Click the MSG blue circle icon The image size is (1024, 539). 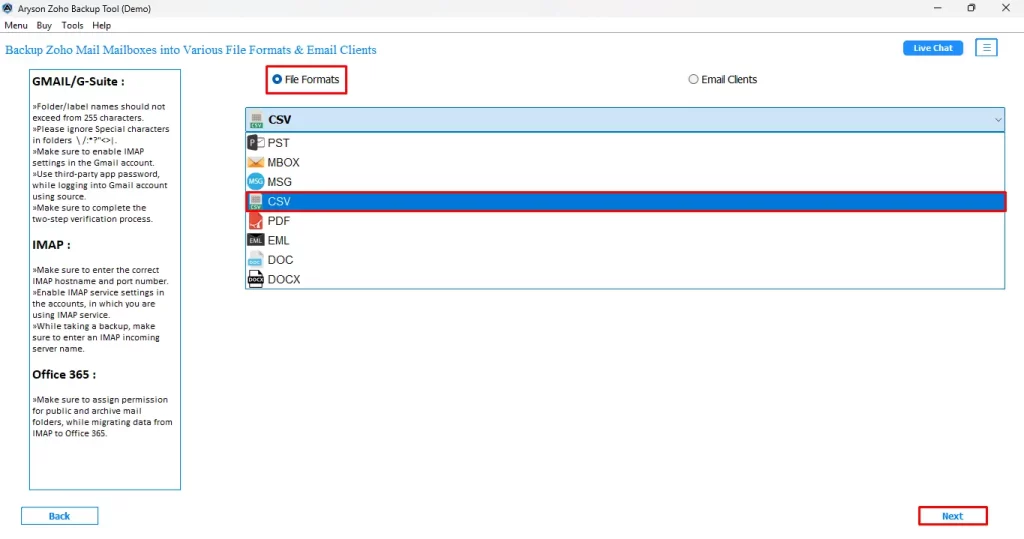coord(256,182)
